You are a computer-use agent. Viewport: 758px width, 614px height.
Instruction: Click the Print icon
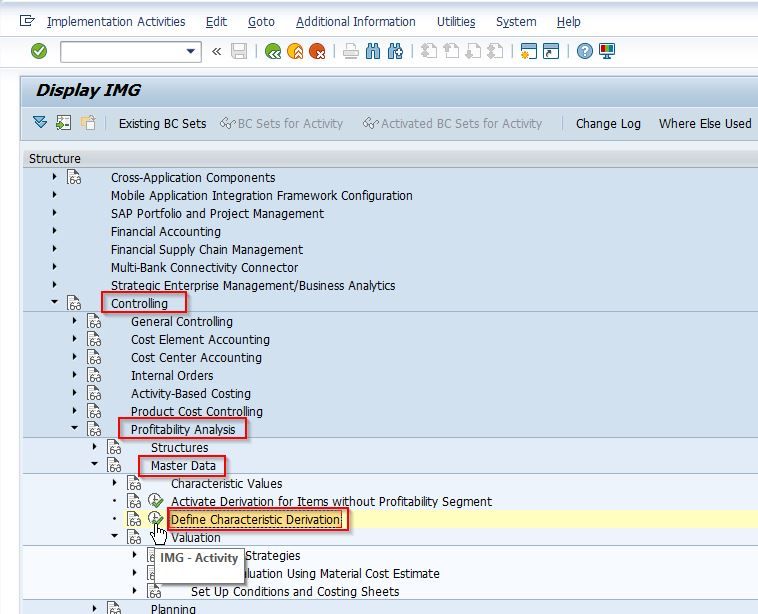(350, 51)
